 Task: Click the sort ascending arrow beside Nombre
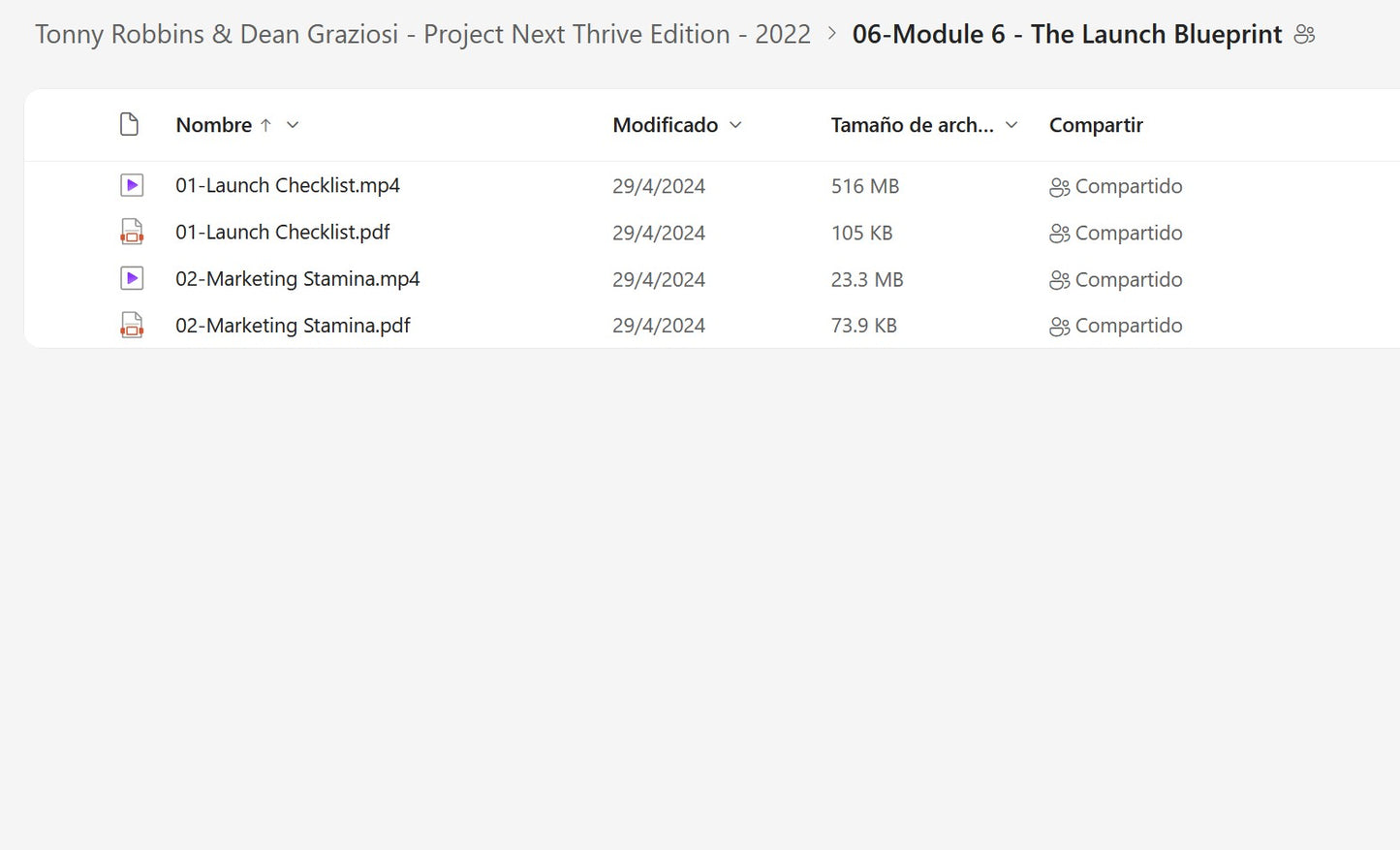[x=265, y=125]
